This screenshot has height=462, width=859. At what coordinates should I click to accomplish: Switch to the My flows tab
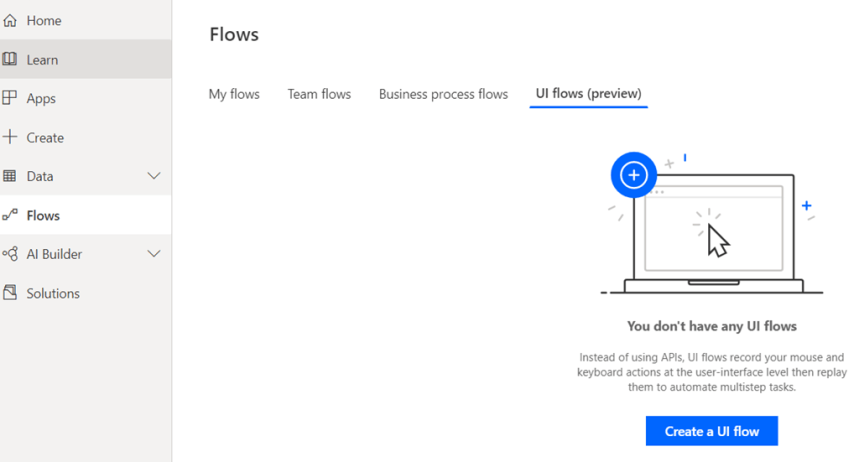[x=234, y=94]
